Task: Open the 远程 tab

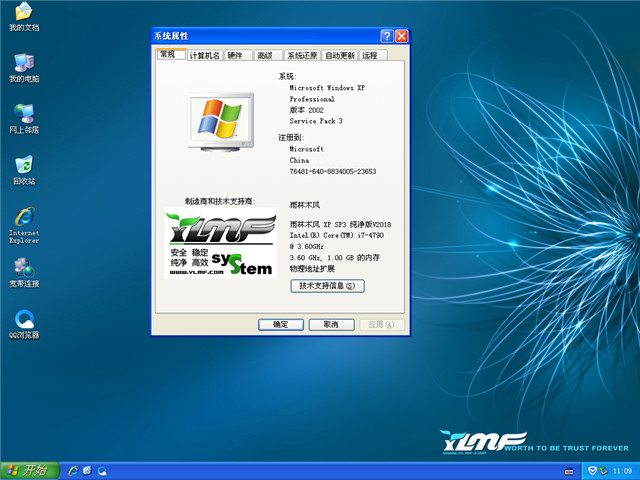Action: pos(371,56)
